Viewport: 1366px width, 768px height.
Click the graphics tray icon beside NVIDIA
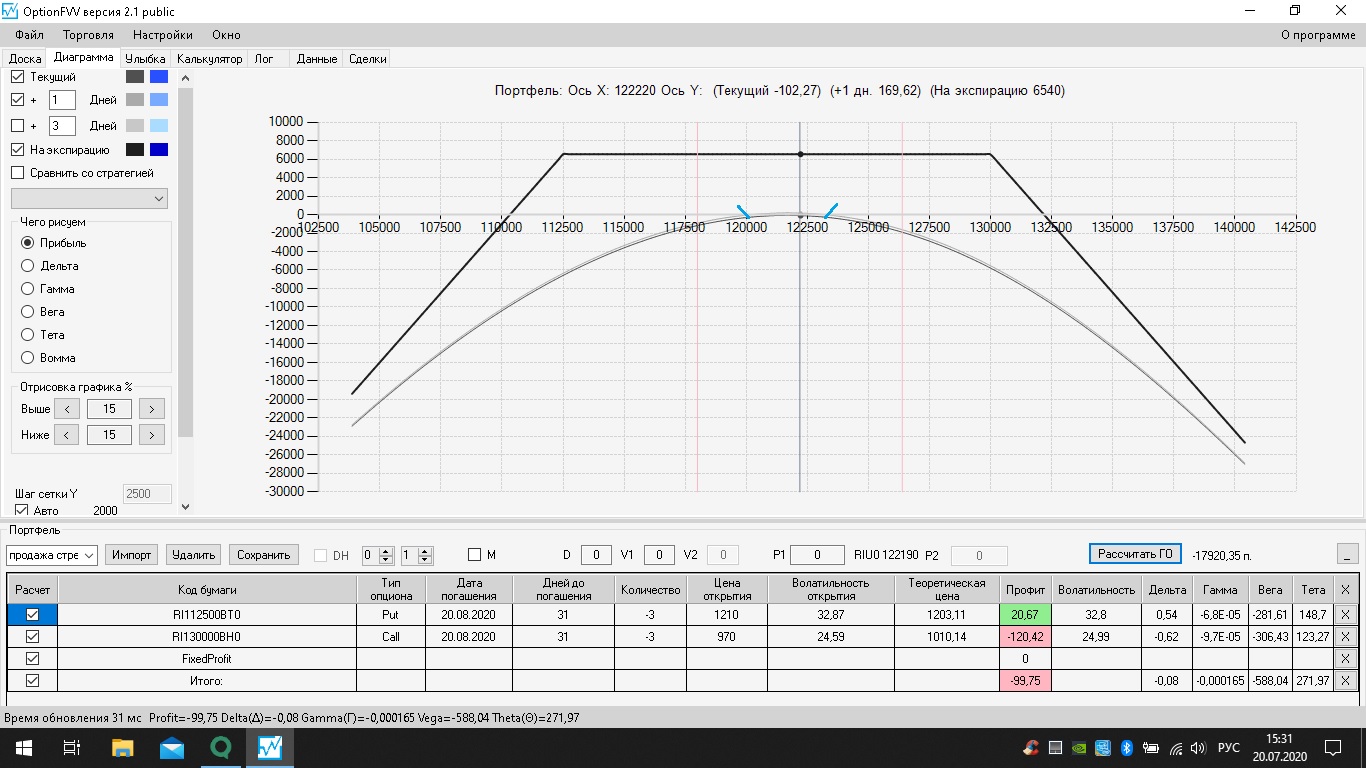1102,747
